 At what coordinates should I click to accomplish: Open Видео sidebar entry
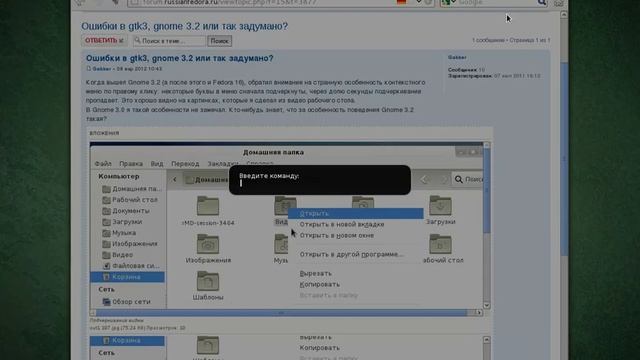pyautogui.click(x=117, y=255)
